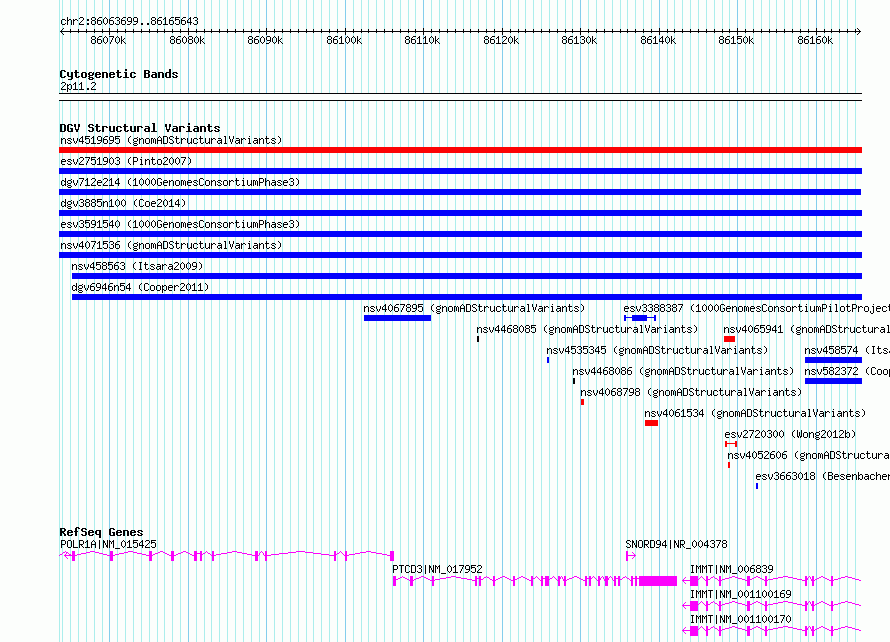Click the red nsv4061534 variant bar
The image size is (890, 642).
click(x=652, y=423)
